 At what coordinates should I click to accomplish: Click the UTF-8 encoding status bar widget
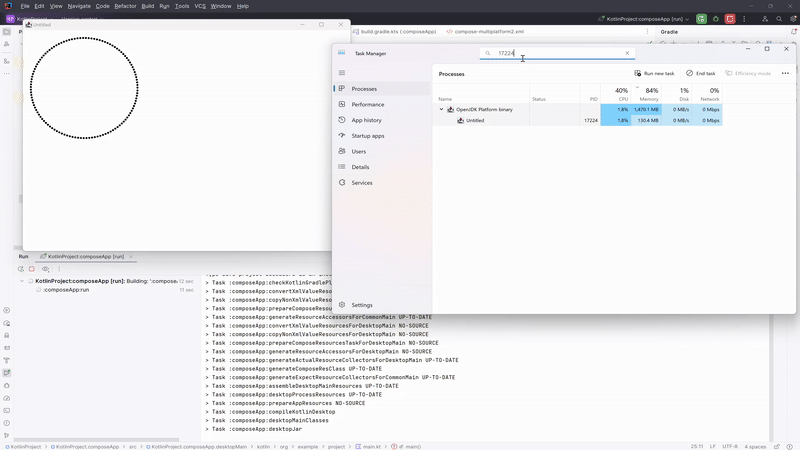[x=730, y=446]
